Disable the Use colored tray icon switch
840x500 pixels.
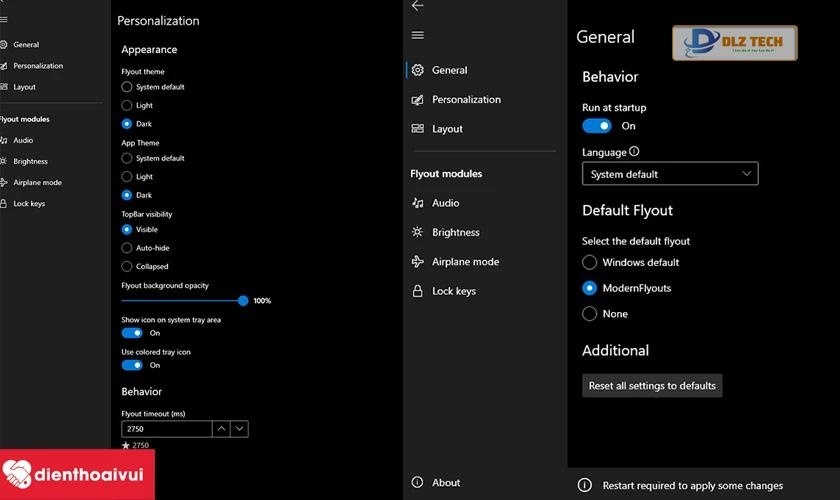pyautogui.click(x=132, y=365)
